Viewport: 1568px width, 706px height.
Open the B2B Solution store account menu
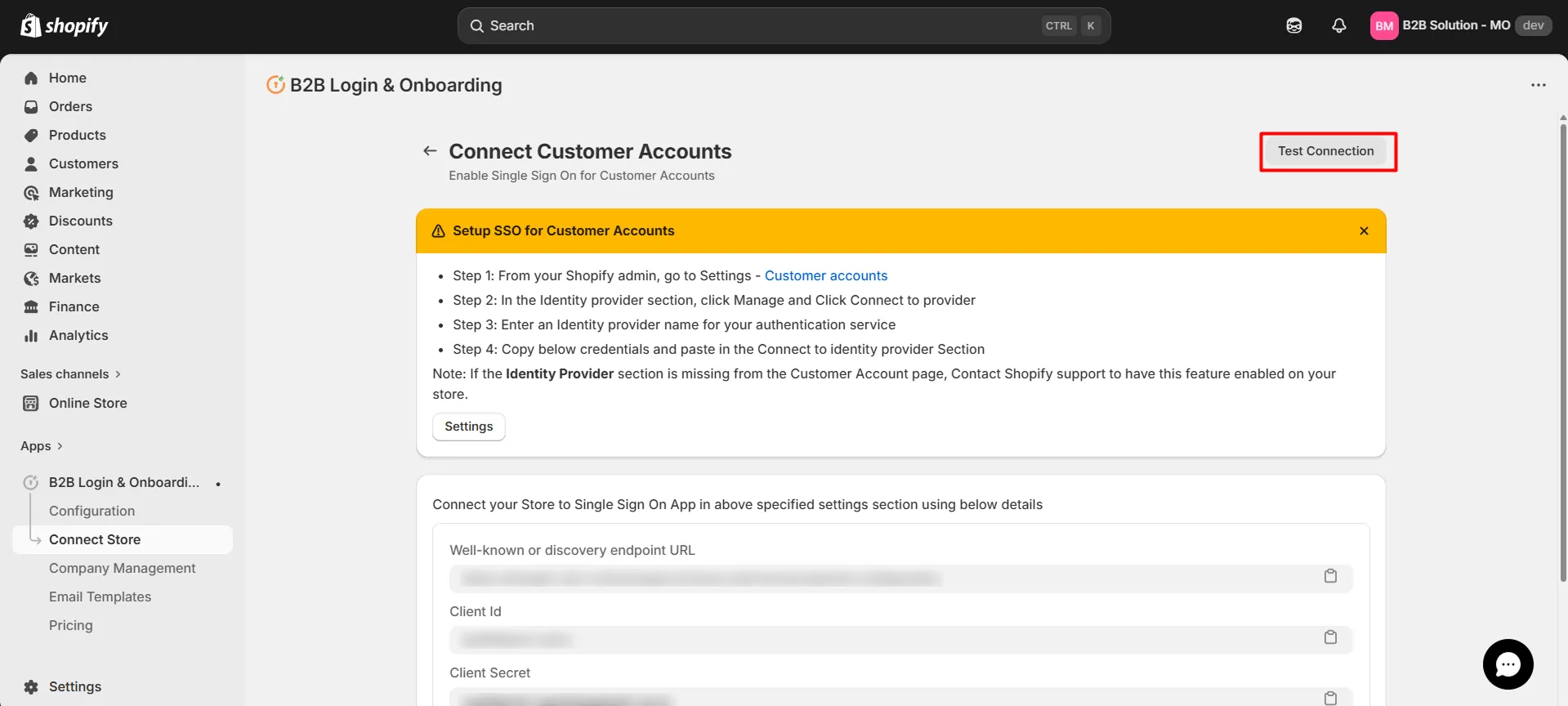point(1459,26)
